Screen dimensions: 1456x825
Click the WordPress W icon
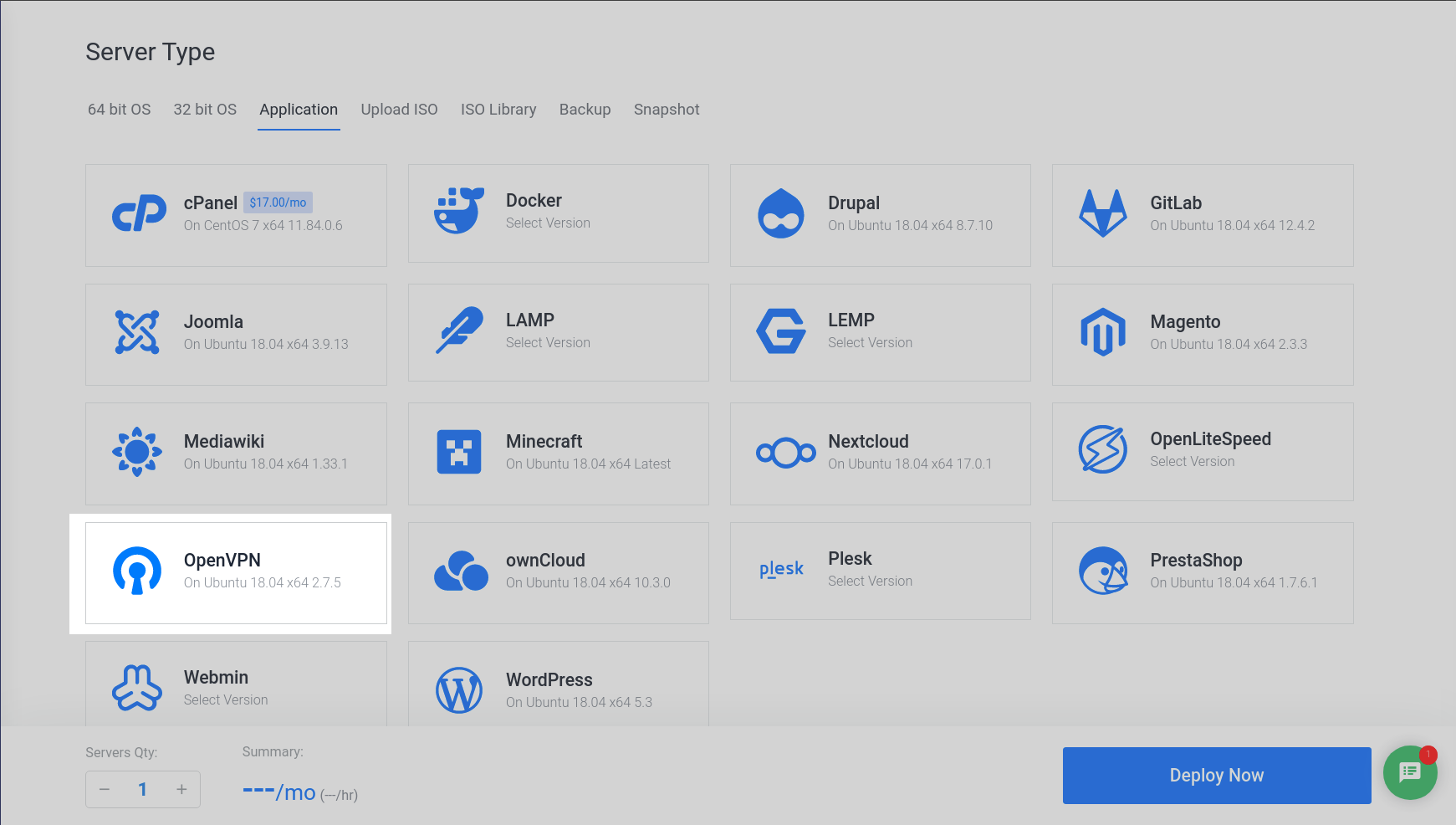[459, 690]
